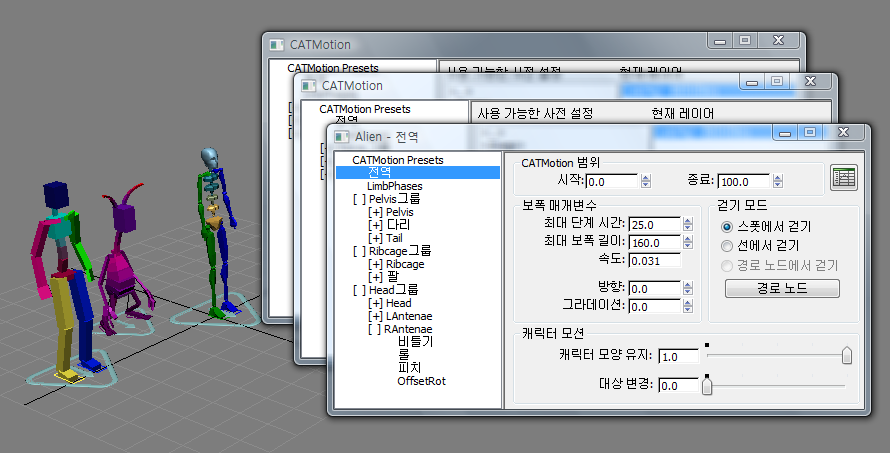Image resolution: width=890 pixels, height=453 pixels.
Task: Click 사용 가능한 사전 설정 label in middle window
Action: [535, 114]
